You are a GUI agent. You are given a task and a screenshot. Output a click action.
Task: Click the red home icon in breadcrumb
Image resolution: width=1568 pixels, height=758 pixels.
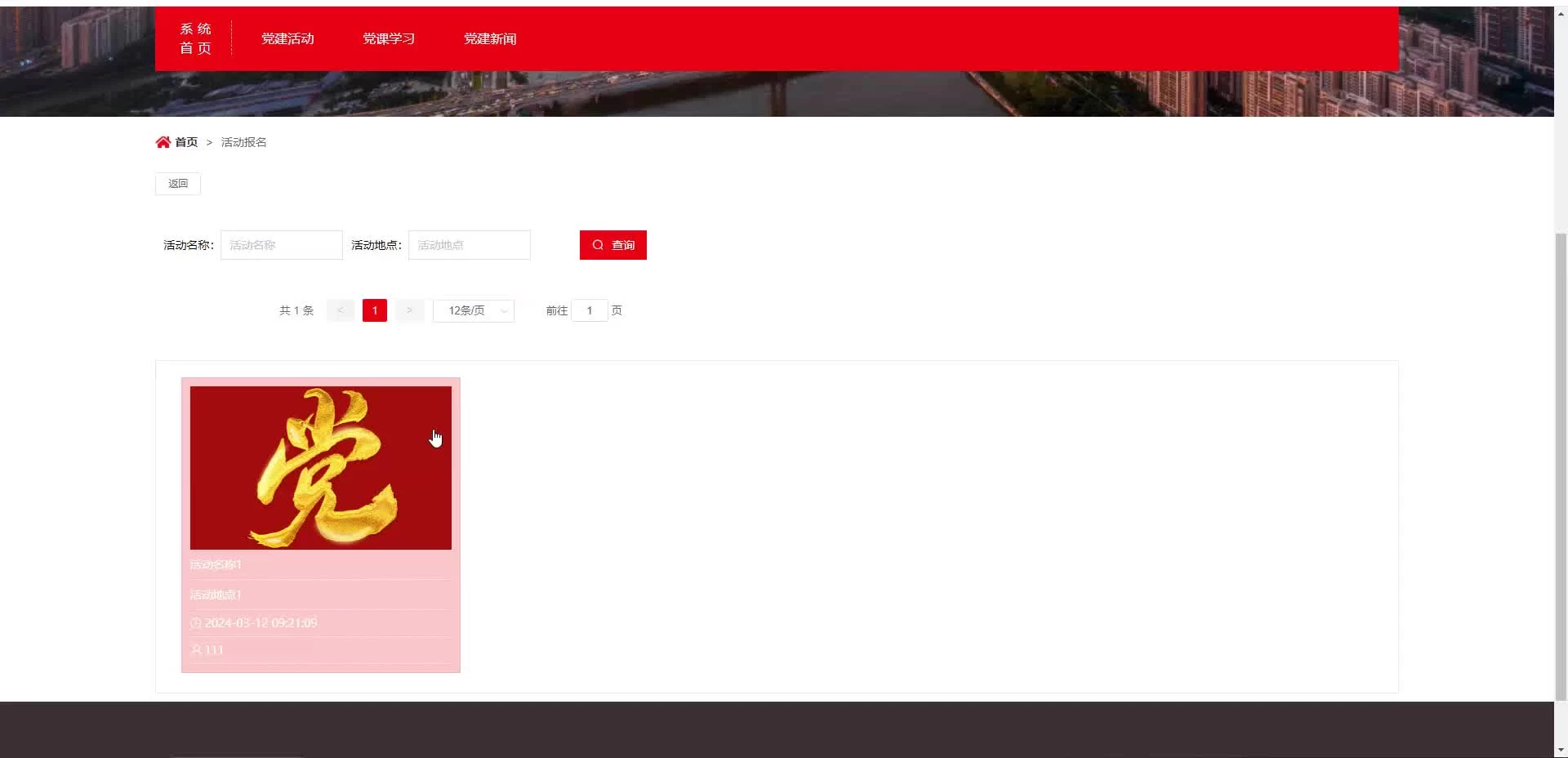click(163, 142)
